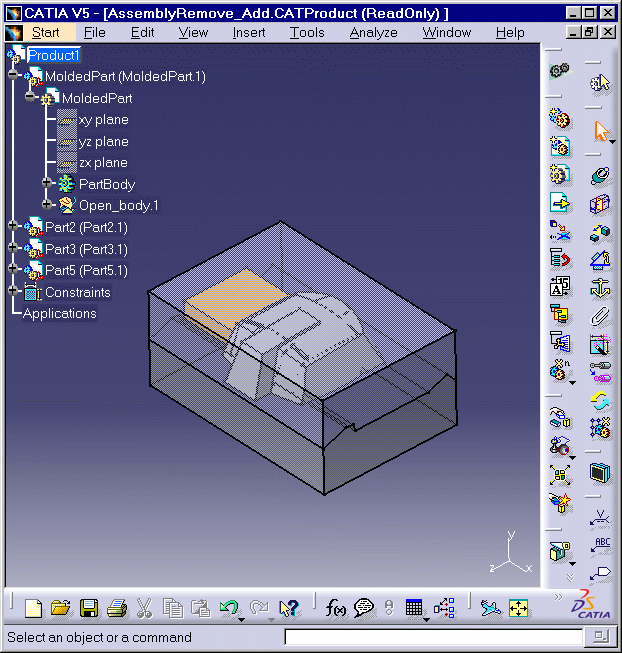This screenshot has height=653, width=622.
Task: Click the New Product document-gear icon
Action: (x=560, y=147)
